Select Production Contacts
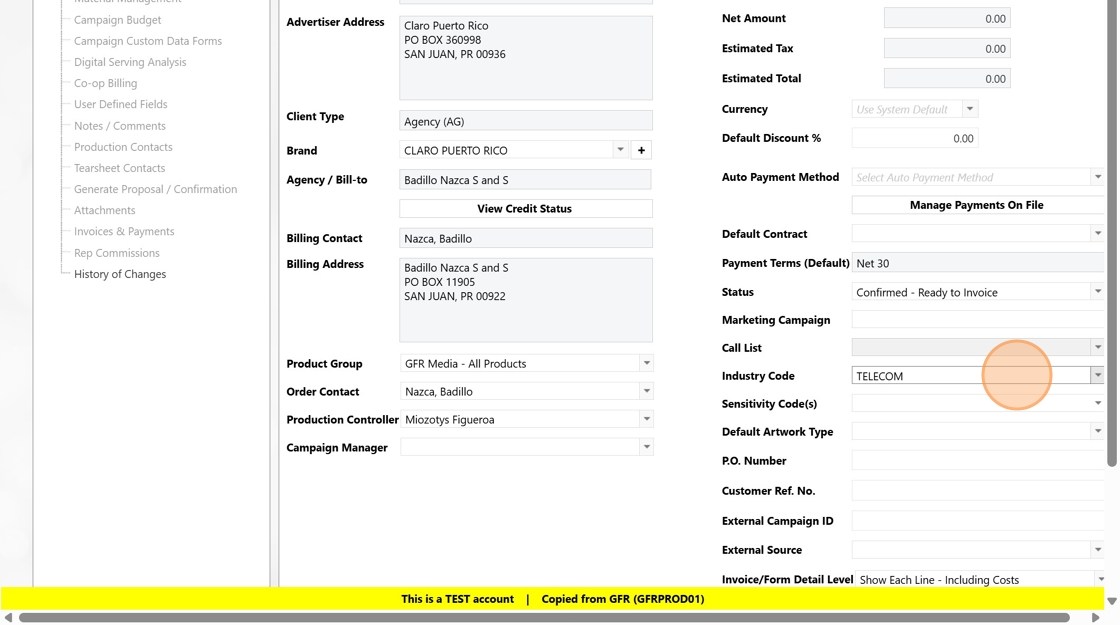The width and height of the screenshot is (1120, 625). (124, 146)
